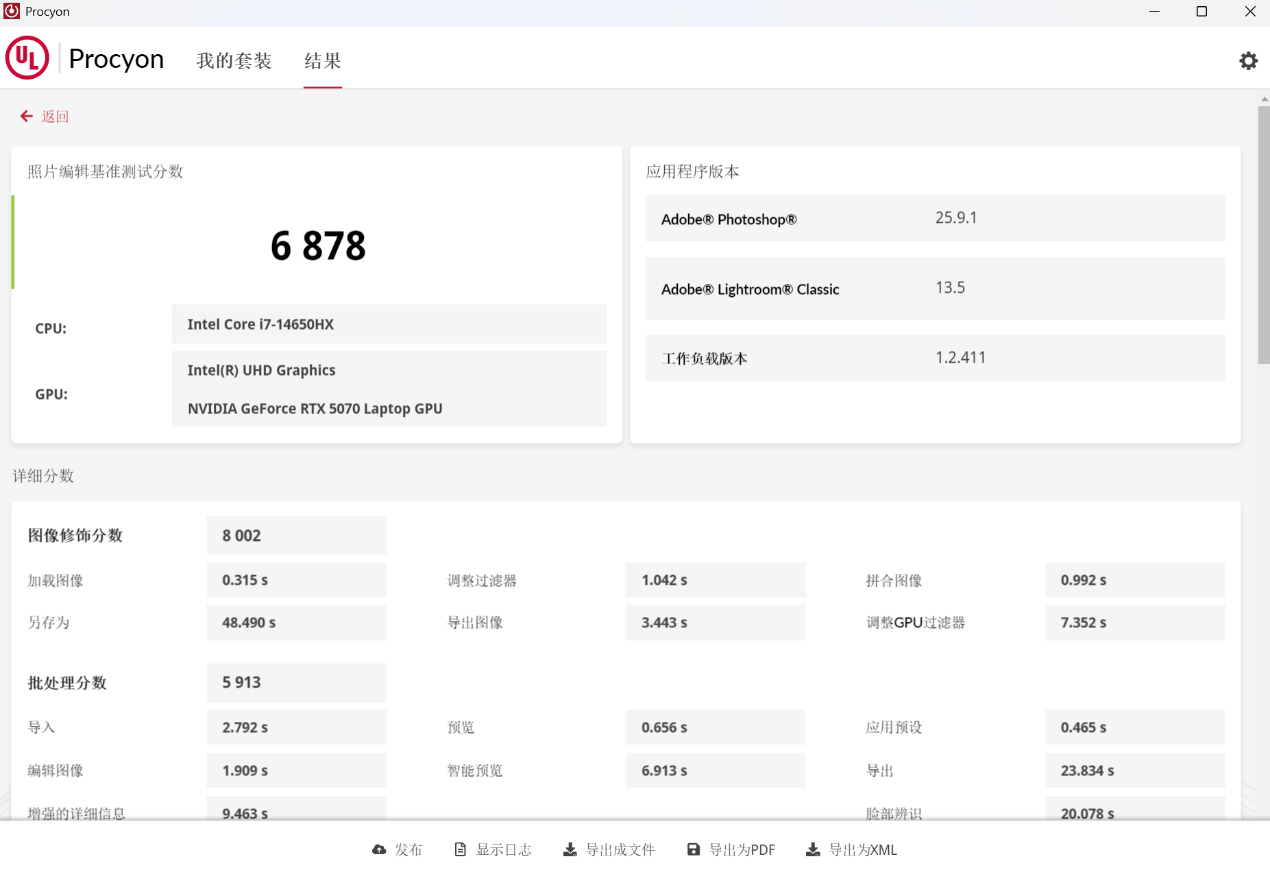
Task: Go back via the 返回 link
Action: 55,117
